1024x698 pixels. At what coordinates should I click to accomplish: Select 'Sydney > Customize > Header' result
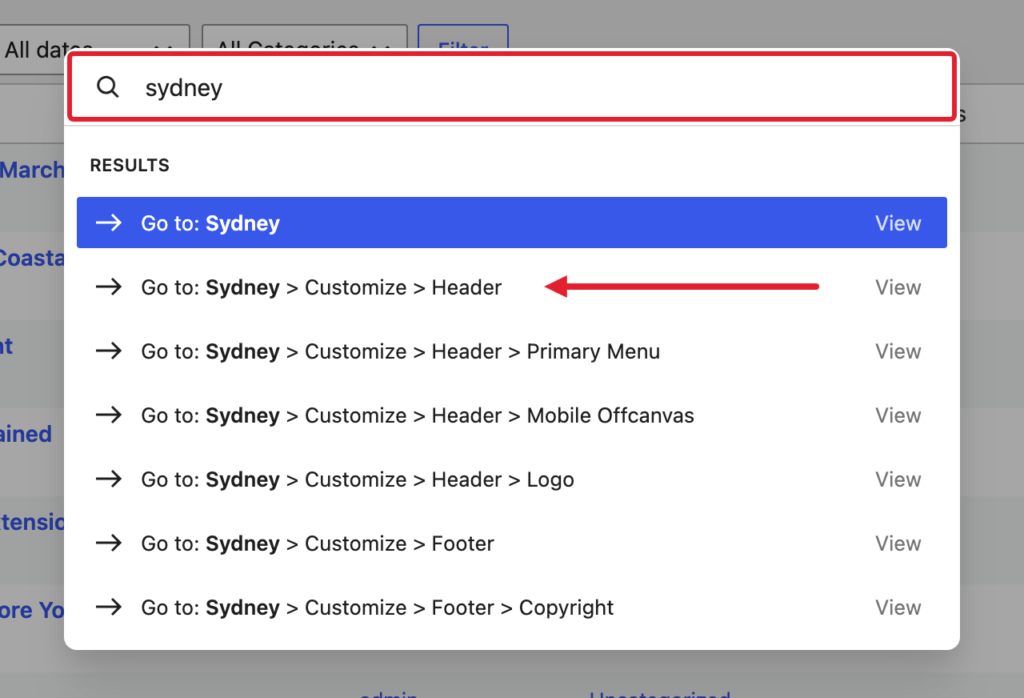(x=512, y=287)
